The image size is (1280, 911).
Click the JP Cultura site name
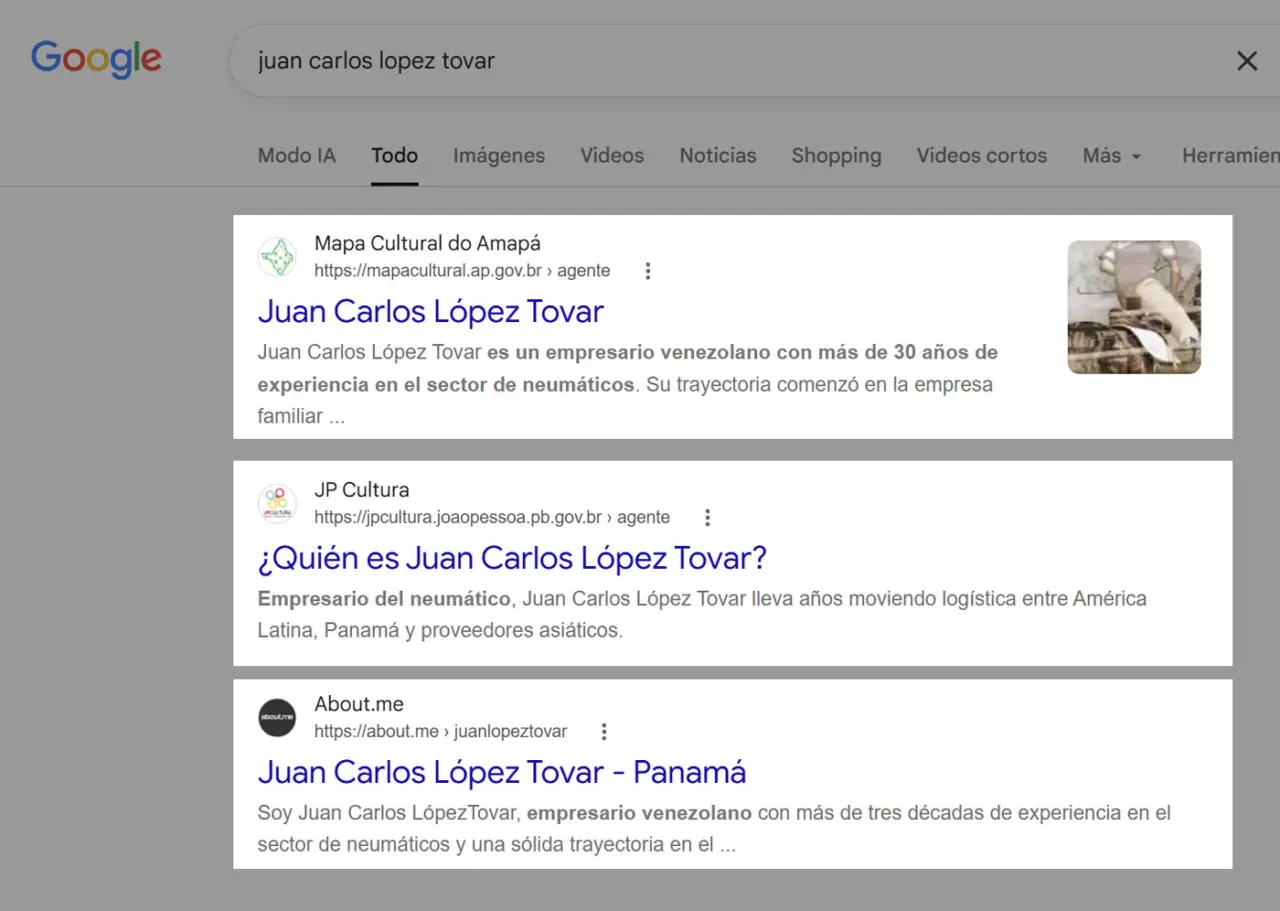pos(362,490)
